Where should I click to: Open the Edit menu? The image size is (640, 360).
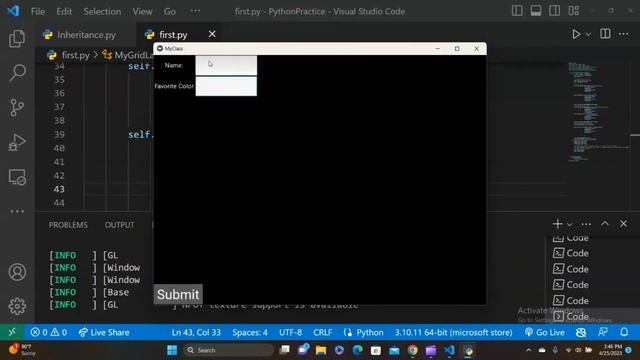point(64,11)
